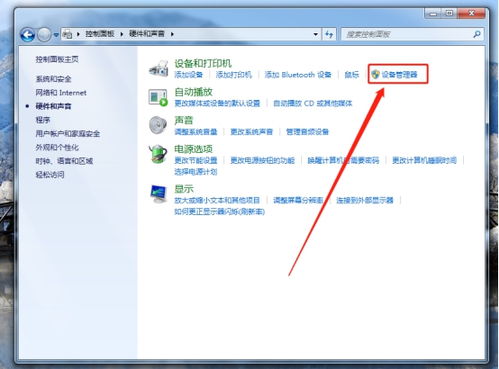Image resolution: width=499 pixels, height=369 pixels.
Task: Click the 自动播放 AutoPlay icon
Action: [x=158, y=97]
